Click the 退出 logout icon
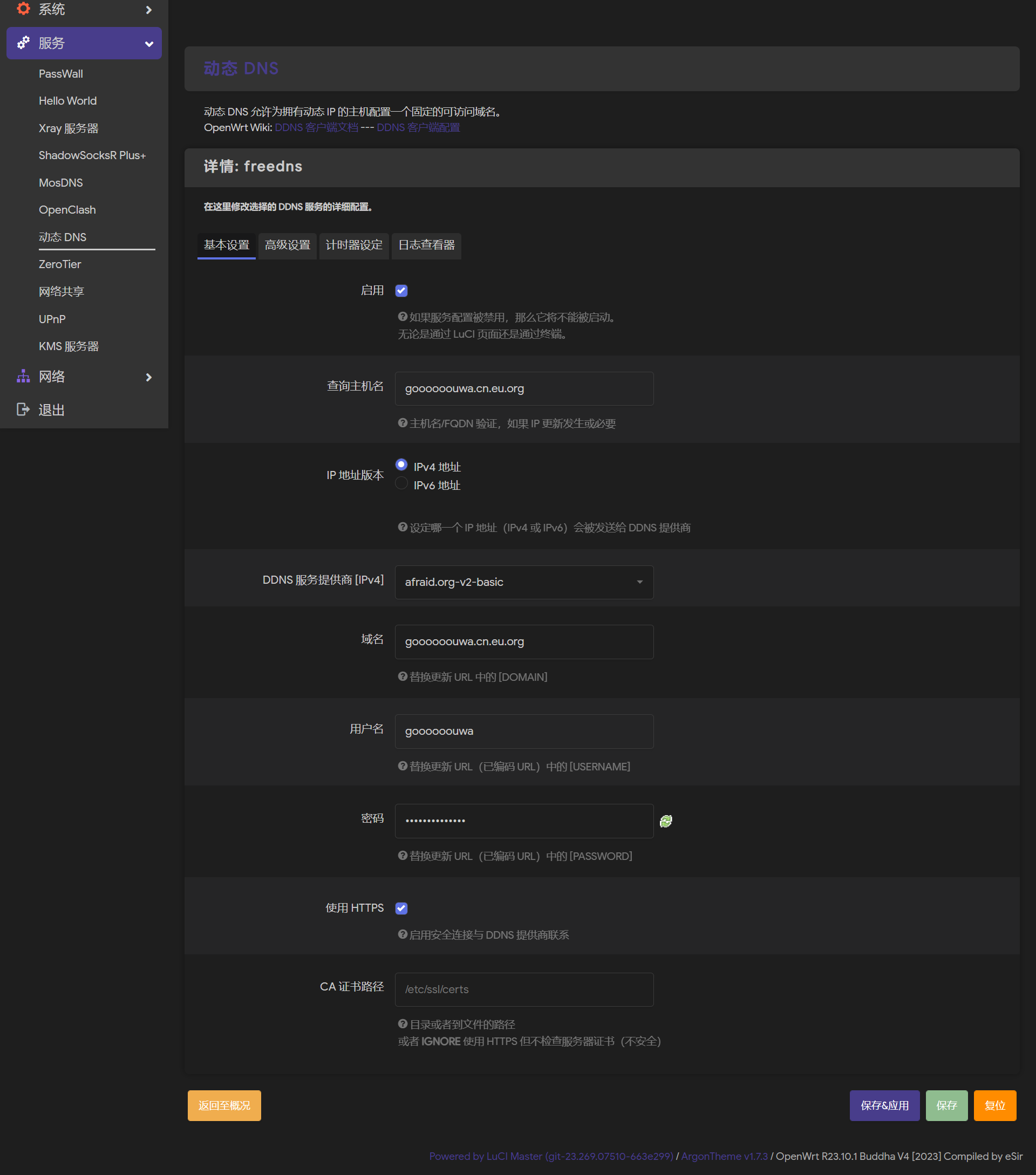Image resolution: width=1036 pixels, height=1175 pixels. pos(23,409)
